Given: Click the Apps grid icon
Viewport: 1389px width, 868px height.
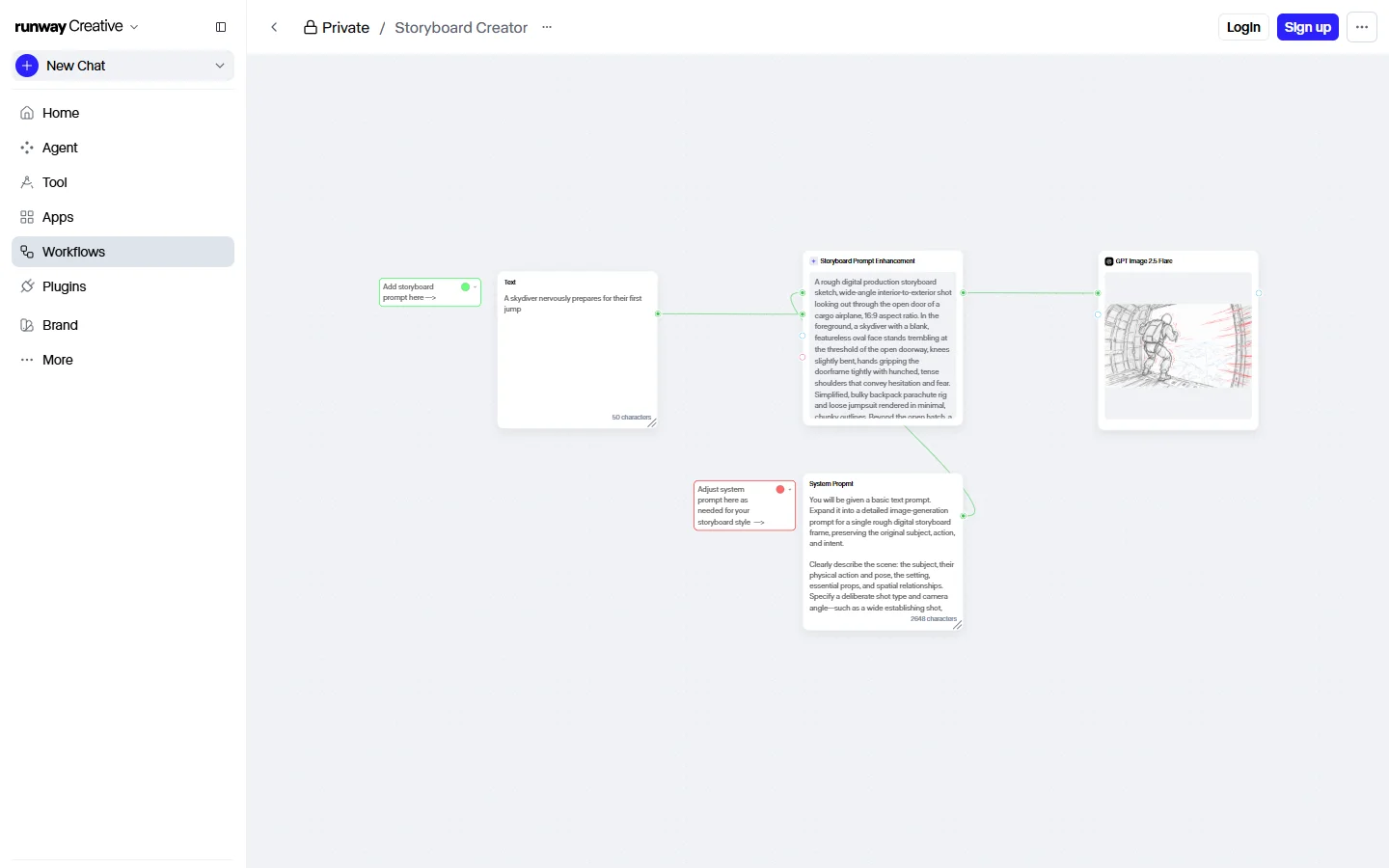Looking at the screenshot, I should (x=27, y=217).
